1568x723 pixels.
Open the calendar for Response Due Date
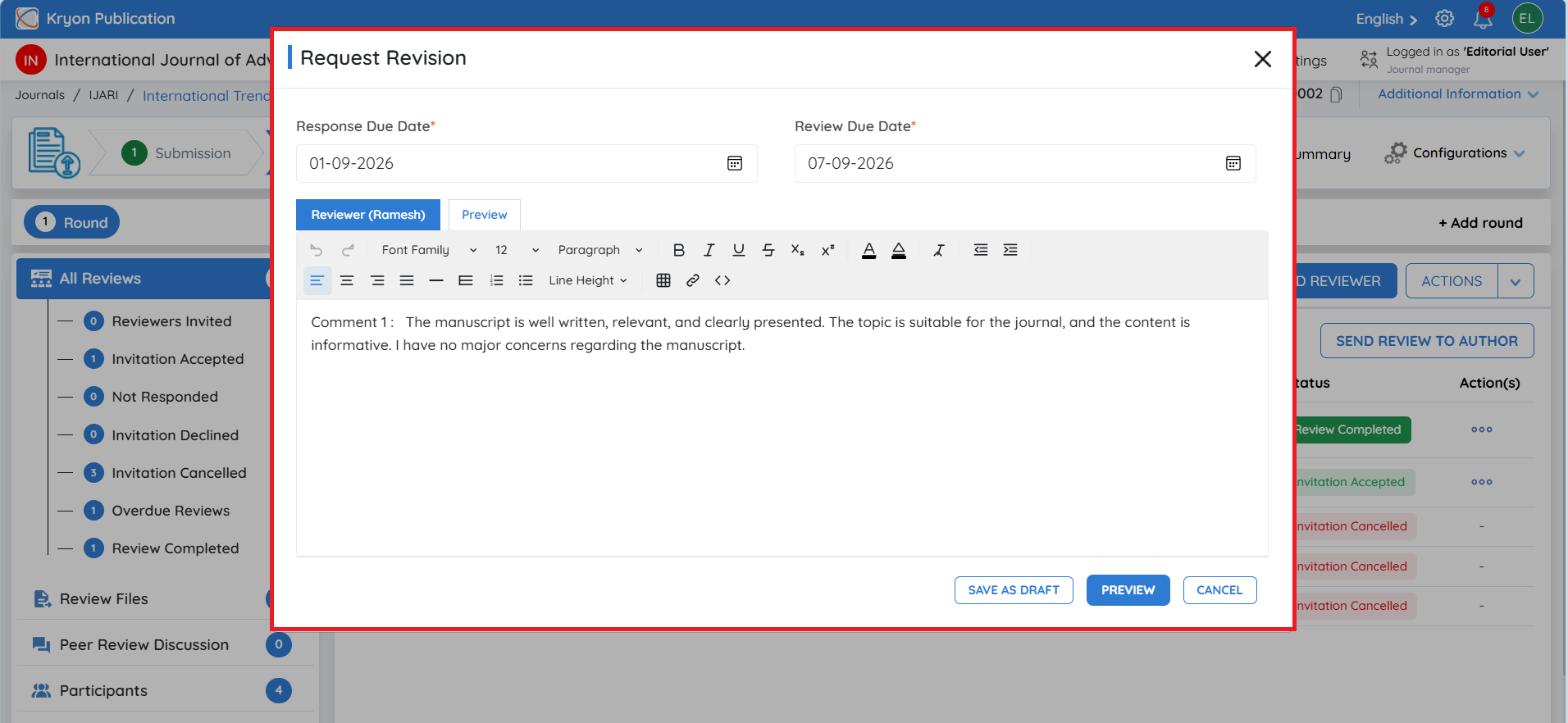pyautogui.click(x=735, y=163)
